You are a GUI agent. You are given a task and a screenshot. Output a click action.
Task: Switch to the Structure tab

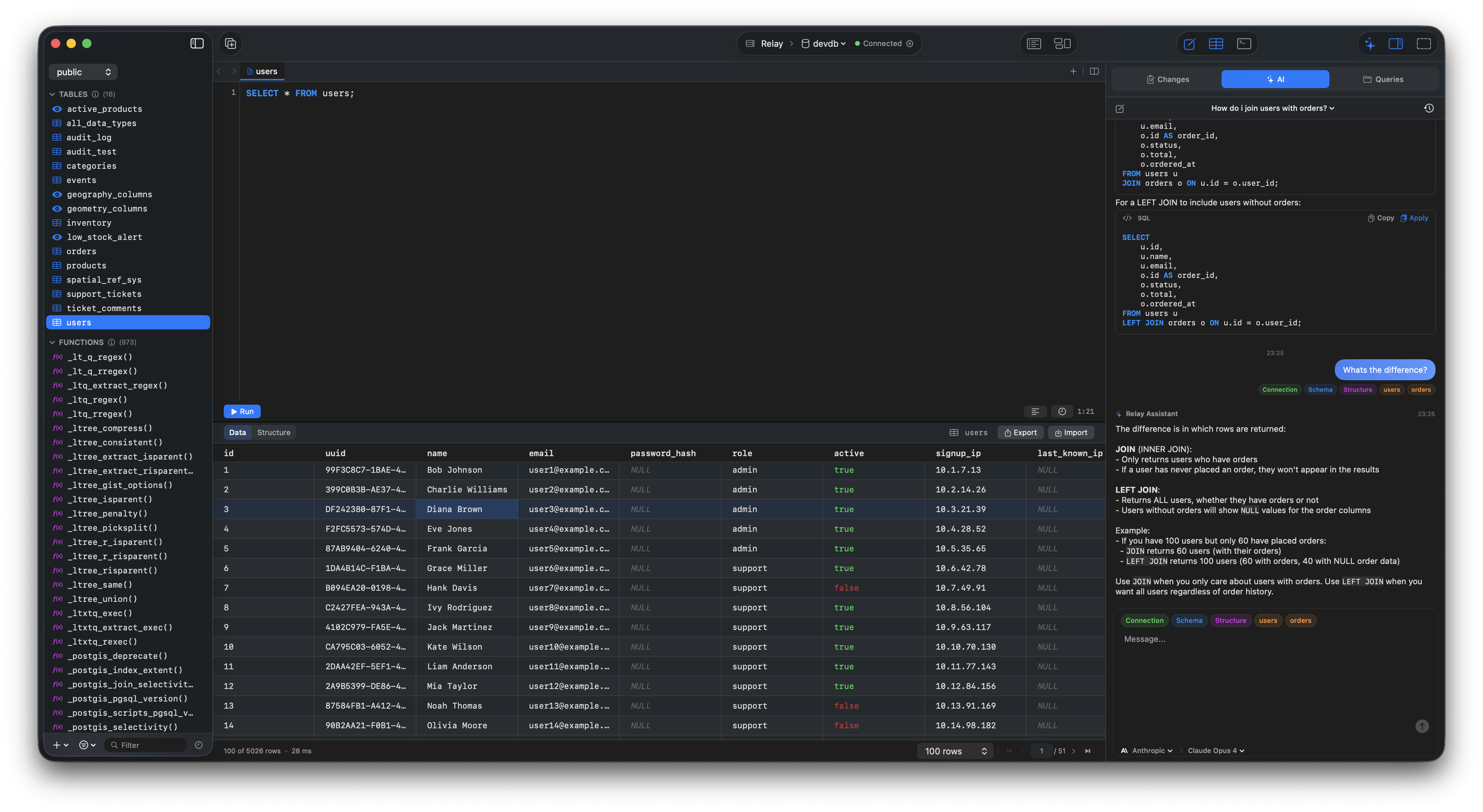(x=274, y=432)
